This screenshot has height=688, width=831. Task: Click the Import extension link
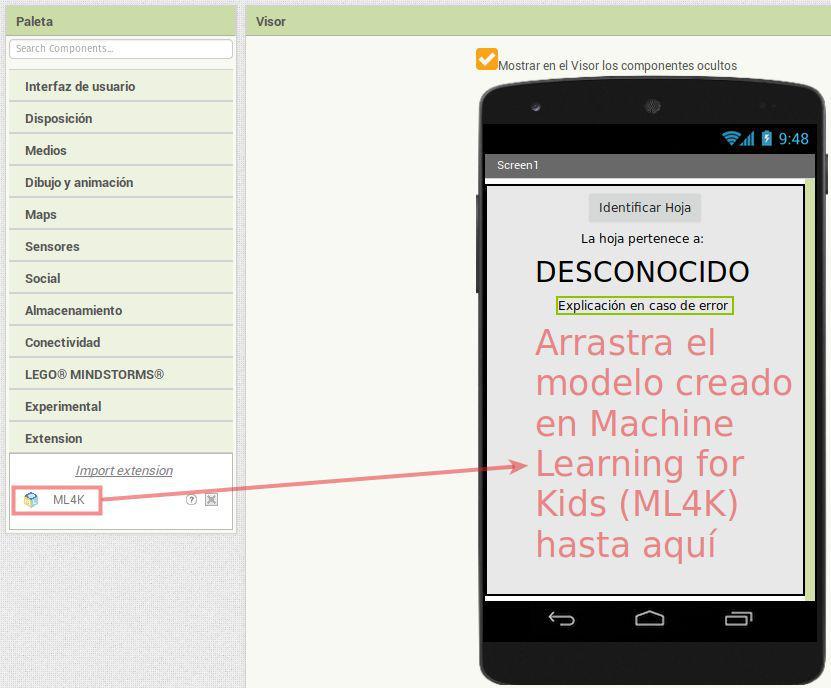pyautogui.click(x=124, y=470)
